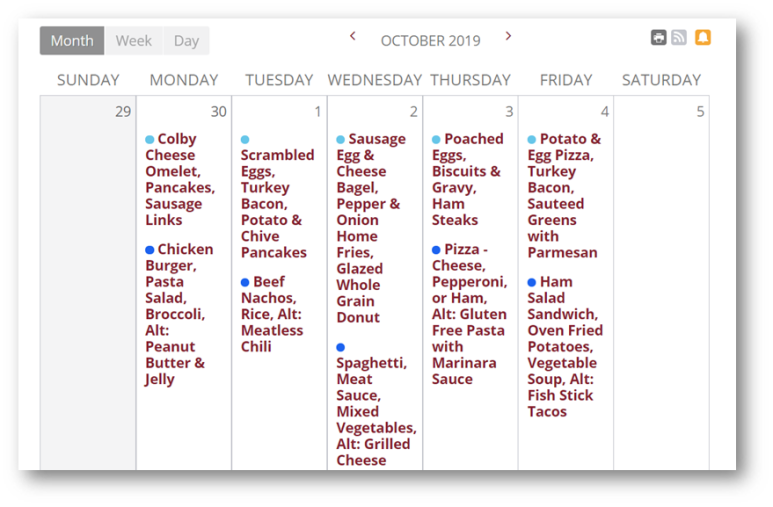Click dark blue dot before Beef Nachos

[245, 283]
